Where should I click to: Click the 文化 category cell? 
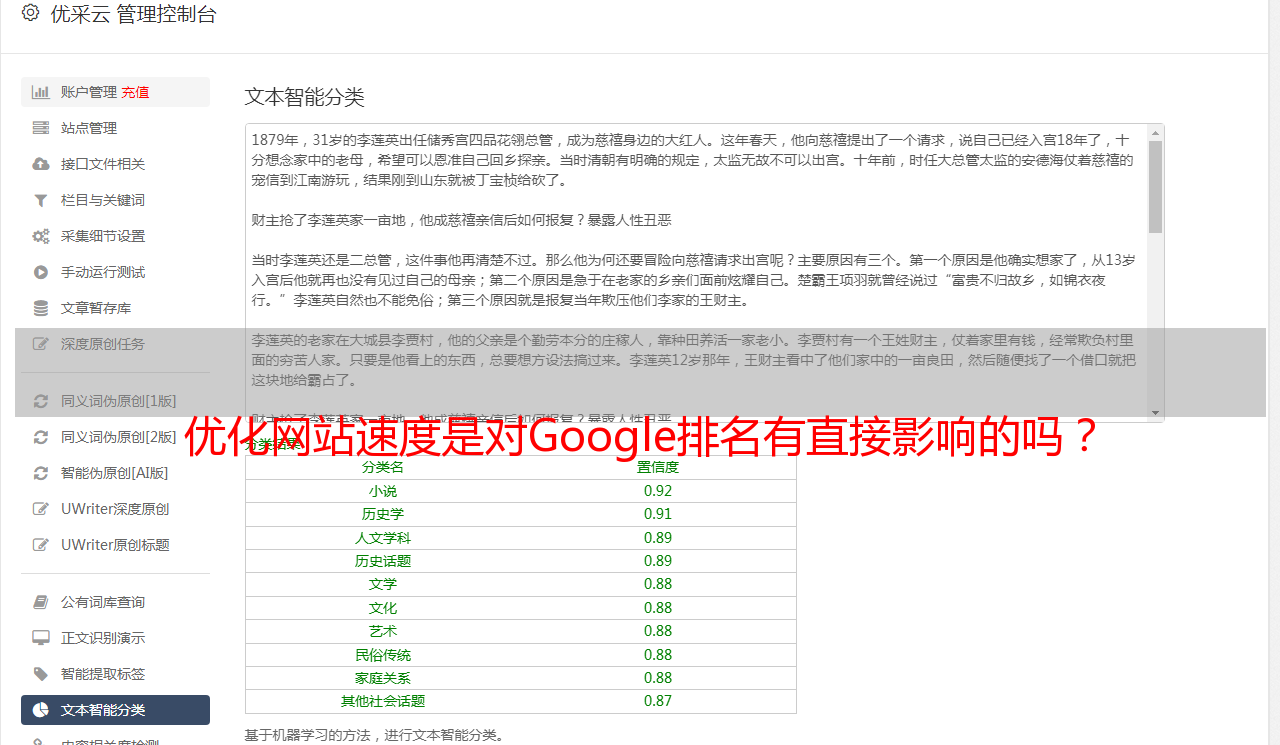382,608
